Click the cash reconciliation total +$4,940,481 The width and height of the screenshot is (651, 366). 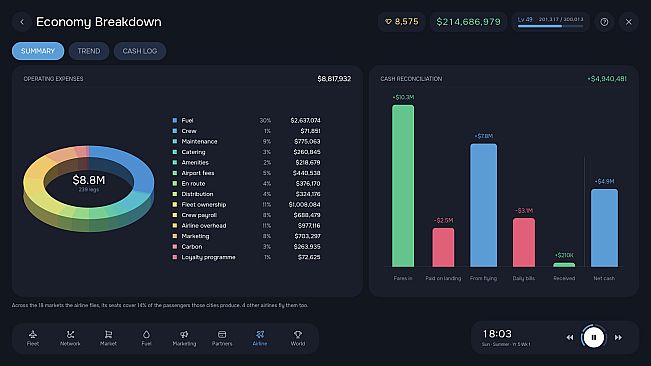607,78
